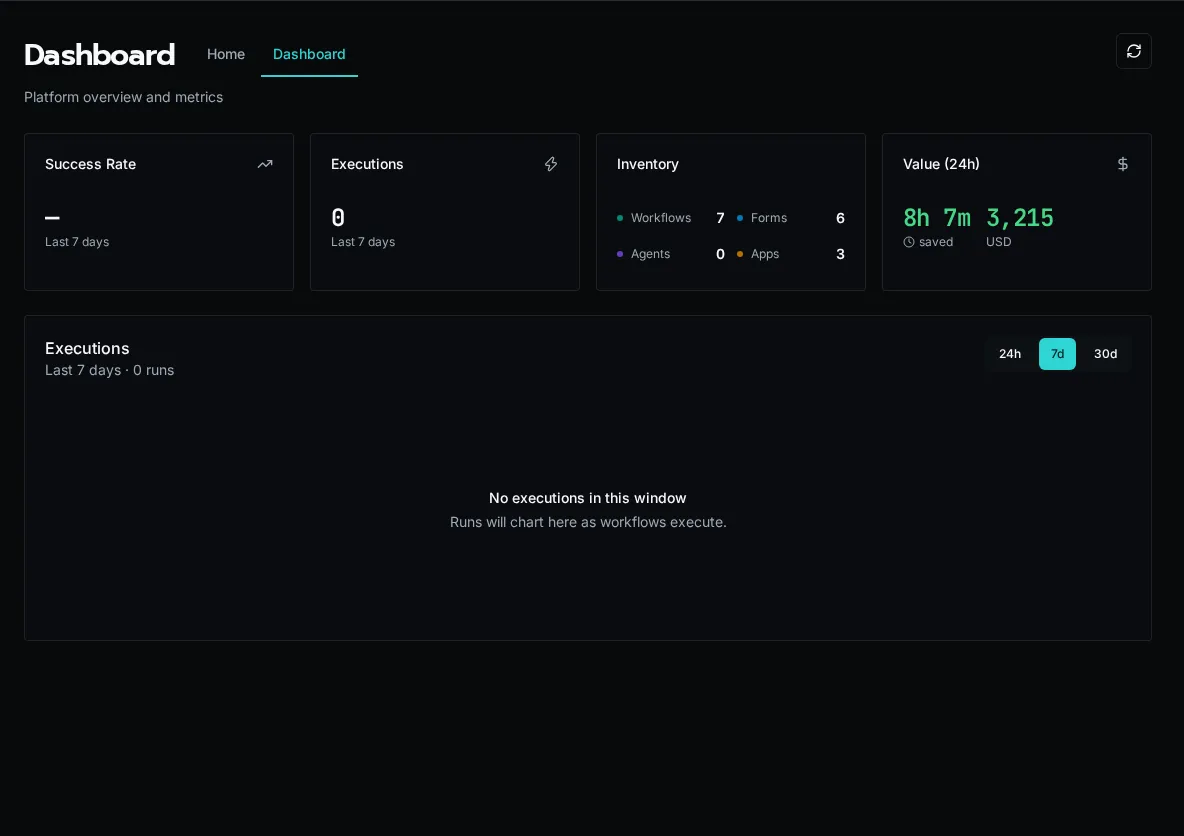
Task: Click the Apps inventory label
Action: pyautogui.click(x=765, y=254)
